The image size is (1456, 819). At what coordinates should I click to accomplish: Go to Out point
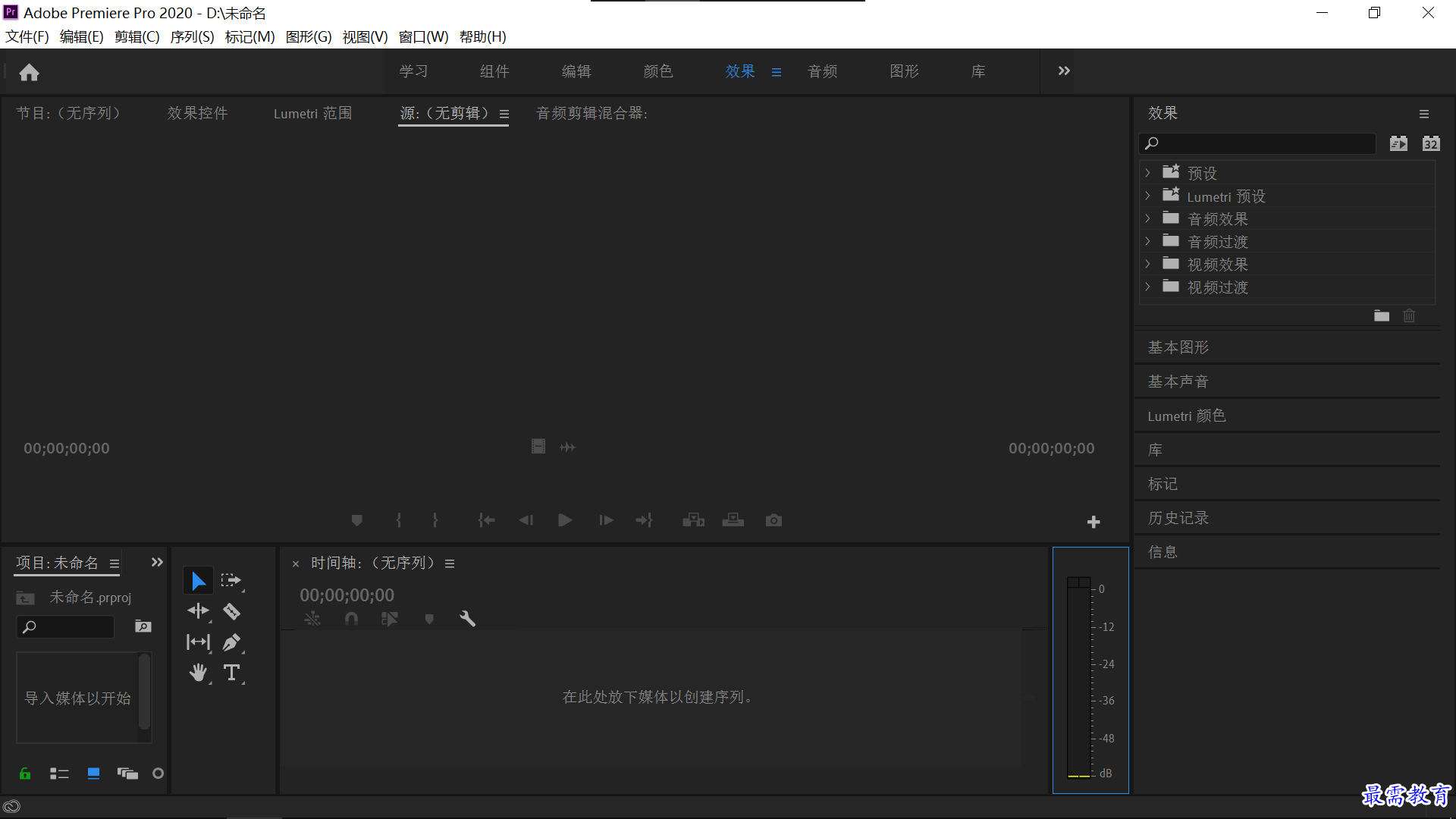644,520
